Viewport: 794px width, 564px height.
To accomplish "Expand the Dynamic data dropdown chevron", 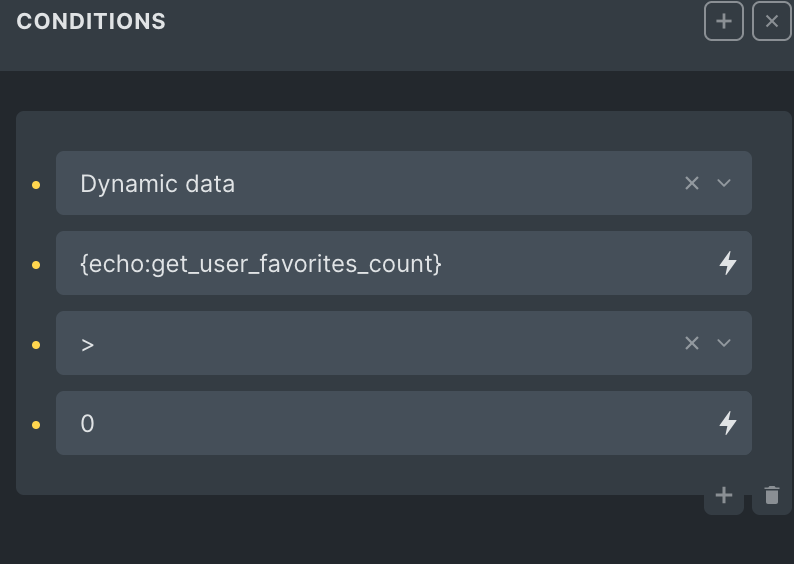I will click(724, 183).
